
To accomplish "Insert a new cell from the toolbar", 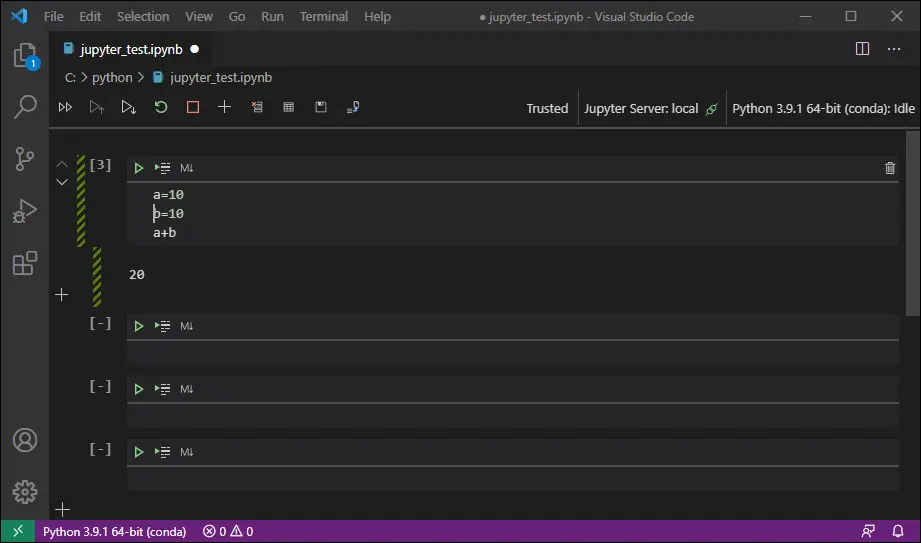I will click(224, 107).
